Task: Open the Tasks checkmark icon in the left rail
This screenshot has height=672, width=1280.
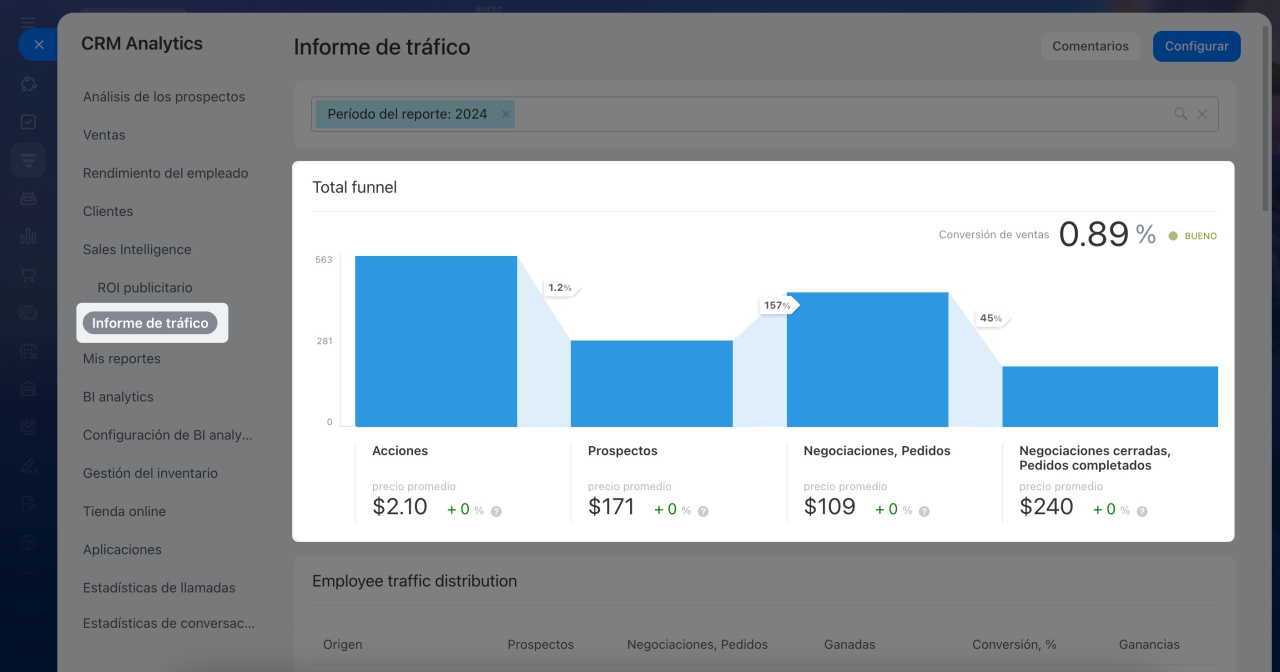Action: click(x=28, y=122)
